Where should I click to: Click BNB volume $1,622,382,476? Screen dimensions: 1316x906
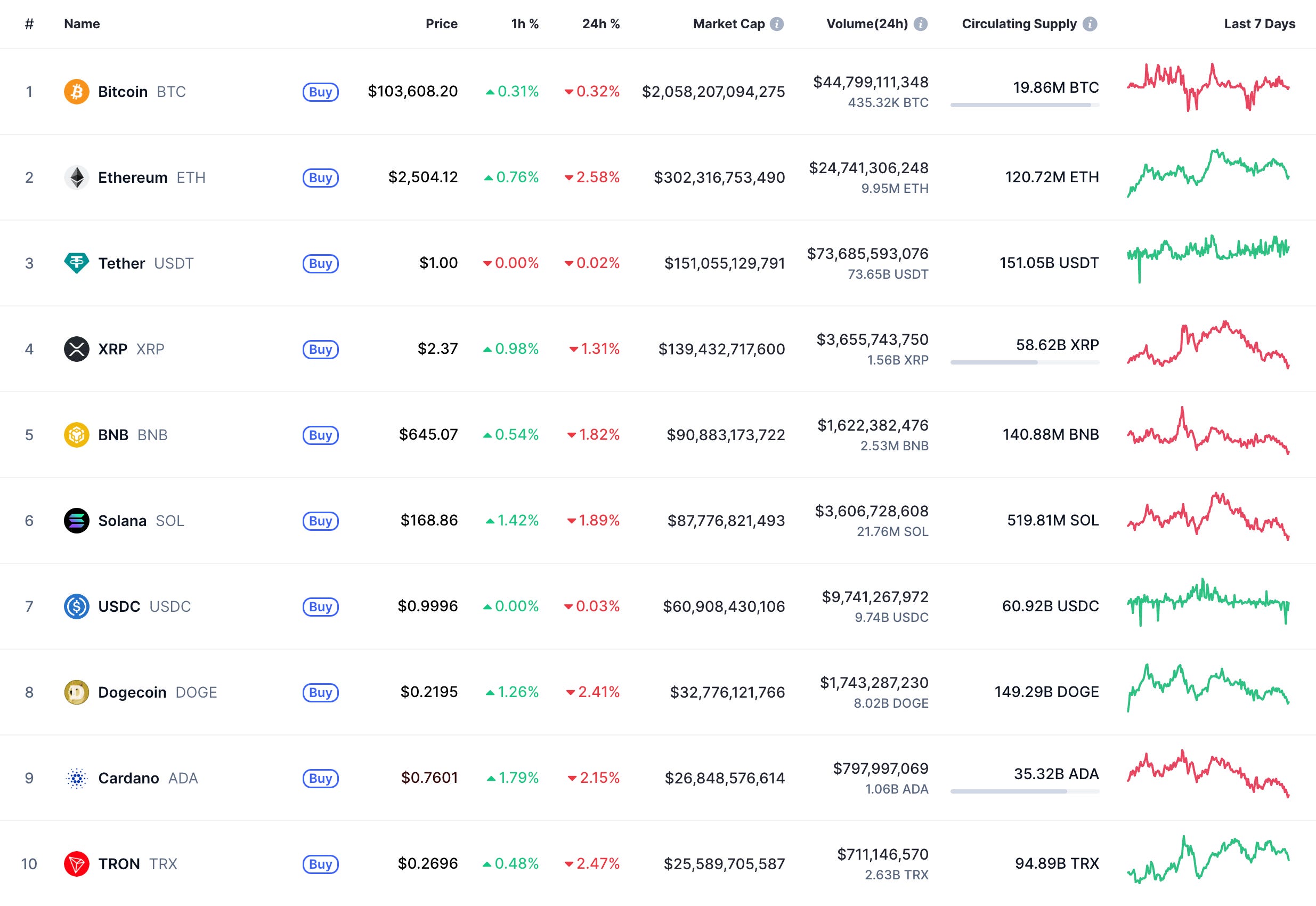click(x=873, y=425)
